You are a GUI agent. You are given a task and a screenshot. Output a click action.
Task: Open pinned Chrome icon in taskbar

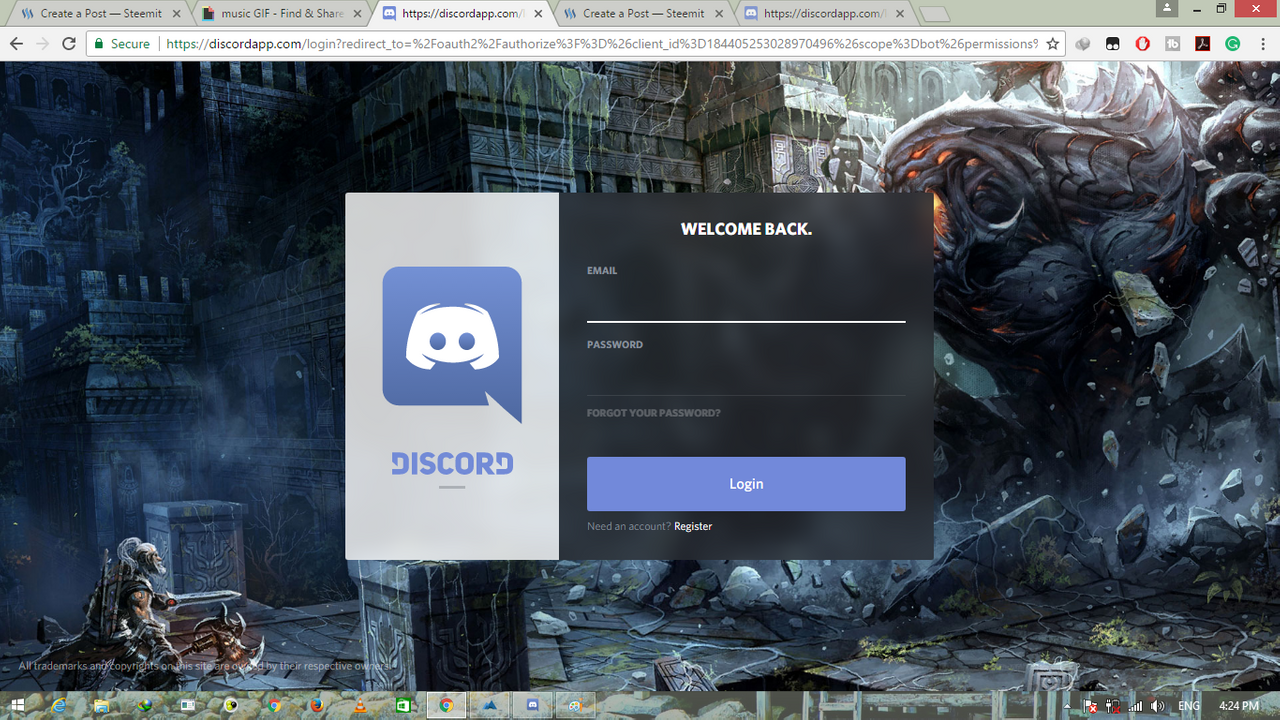274,705
